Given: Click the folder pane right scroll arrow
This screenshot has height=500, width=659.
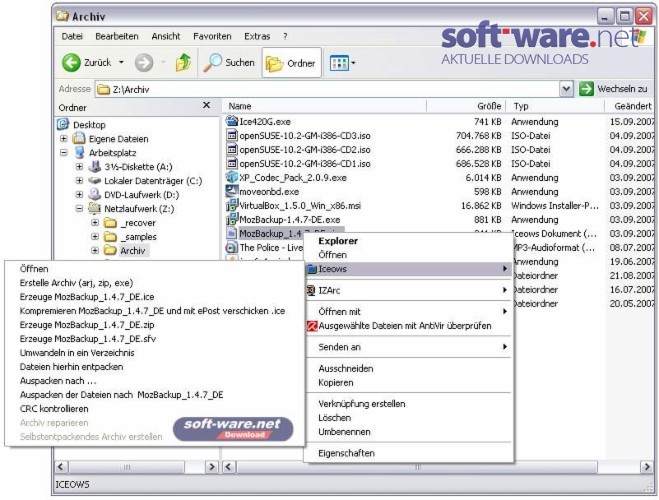Looking at the screenshot, I should (x=211, y=467).
